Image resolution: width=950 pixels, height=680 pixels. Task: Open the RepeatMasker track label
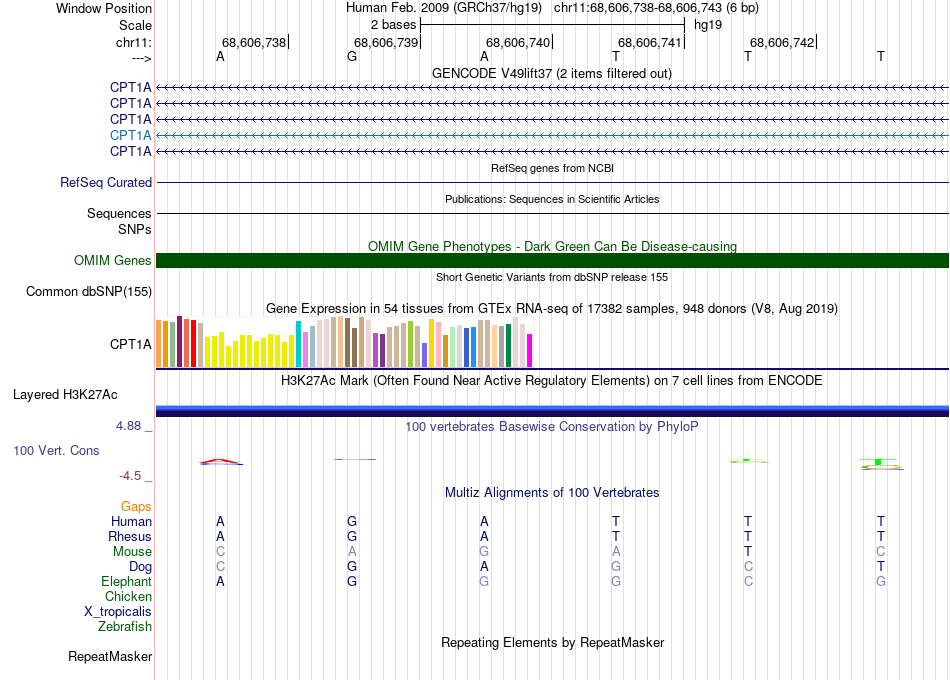(x=110, y=656)
